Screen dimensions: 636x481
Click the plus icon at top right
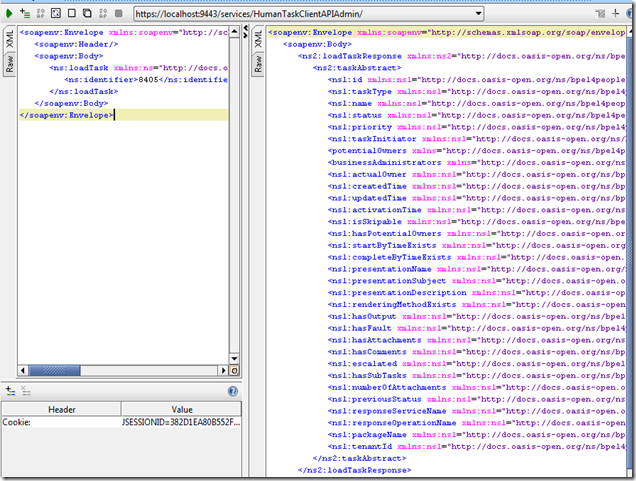point(616,13)
